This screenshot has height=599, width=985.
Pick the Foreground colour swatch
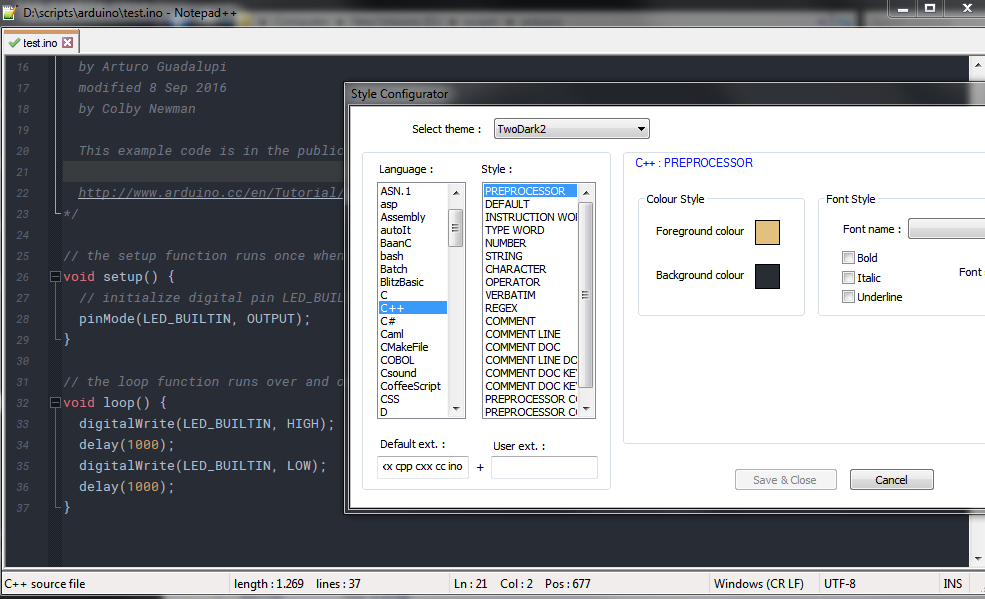(767, 232)
